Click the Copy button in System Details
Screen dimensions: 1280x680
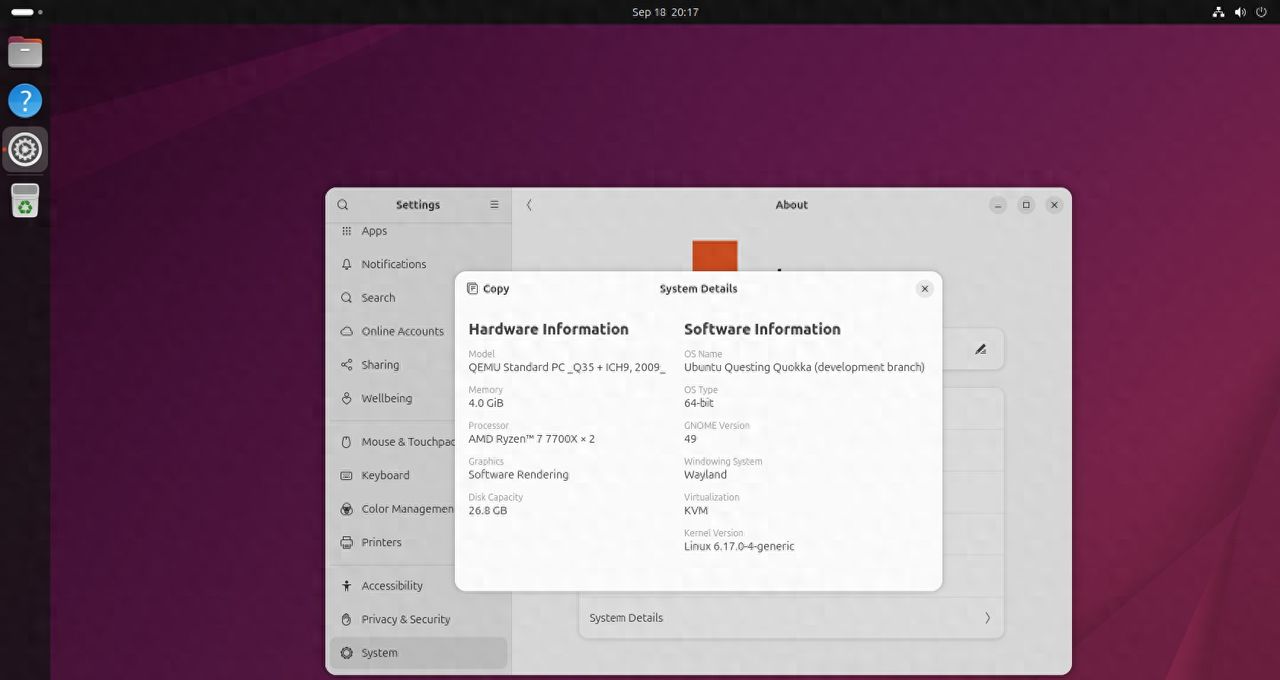(x=488, y=289)
